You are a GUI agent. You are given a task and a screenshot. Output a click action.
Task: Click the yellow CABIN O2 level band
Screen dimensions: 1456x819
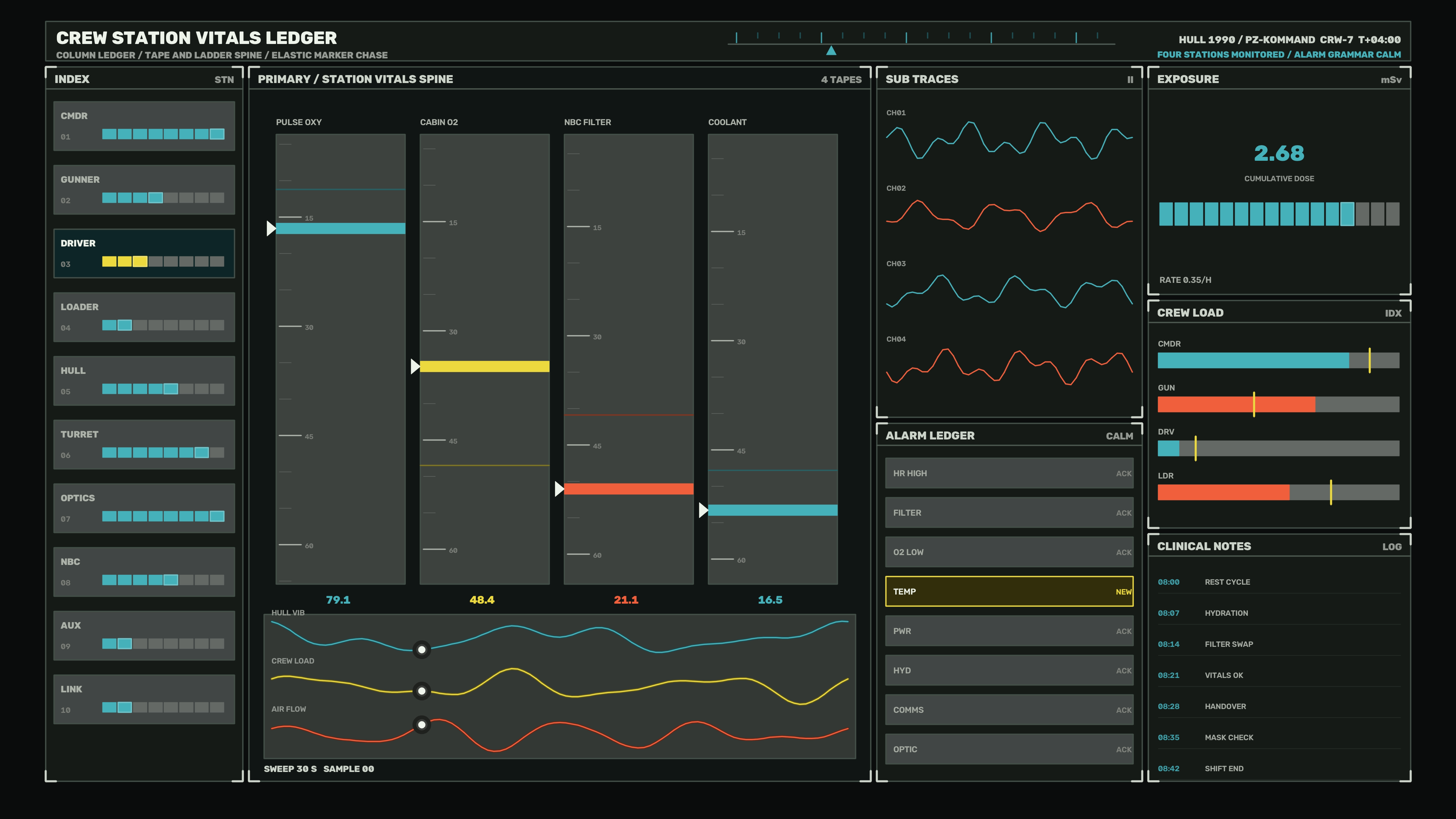(x=485, y=366)
